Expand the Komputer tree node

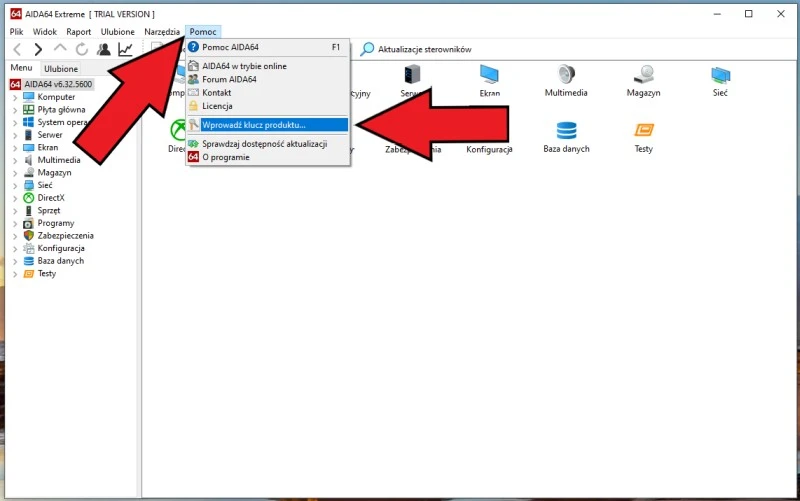click(15, 97)
